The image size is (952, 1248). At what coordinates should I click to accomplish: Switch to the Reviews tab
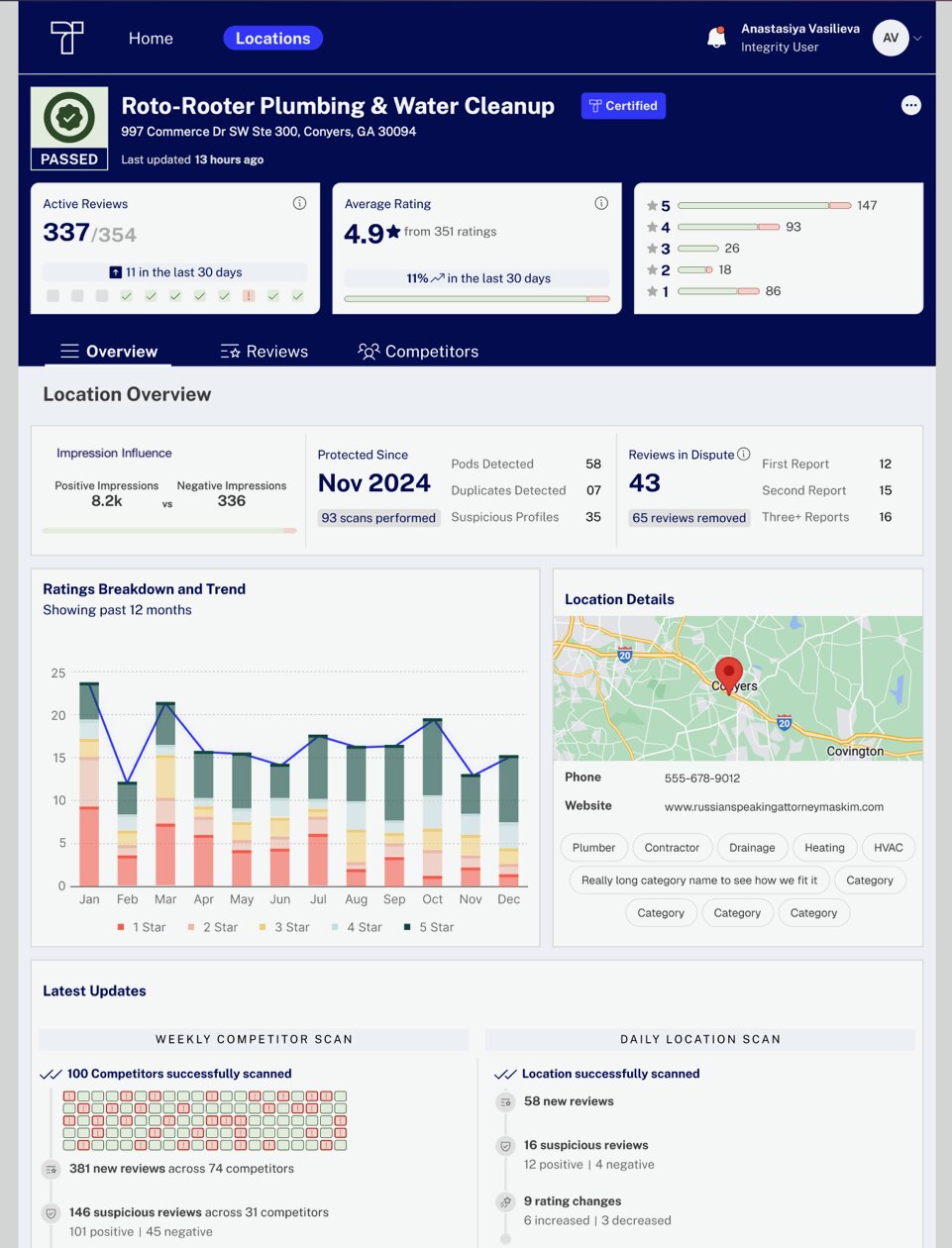pyautogui.click(x=264, y=352)
